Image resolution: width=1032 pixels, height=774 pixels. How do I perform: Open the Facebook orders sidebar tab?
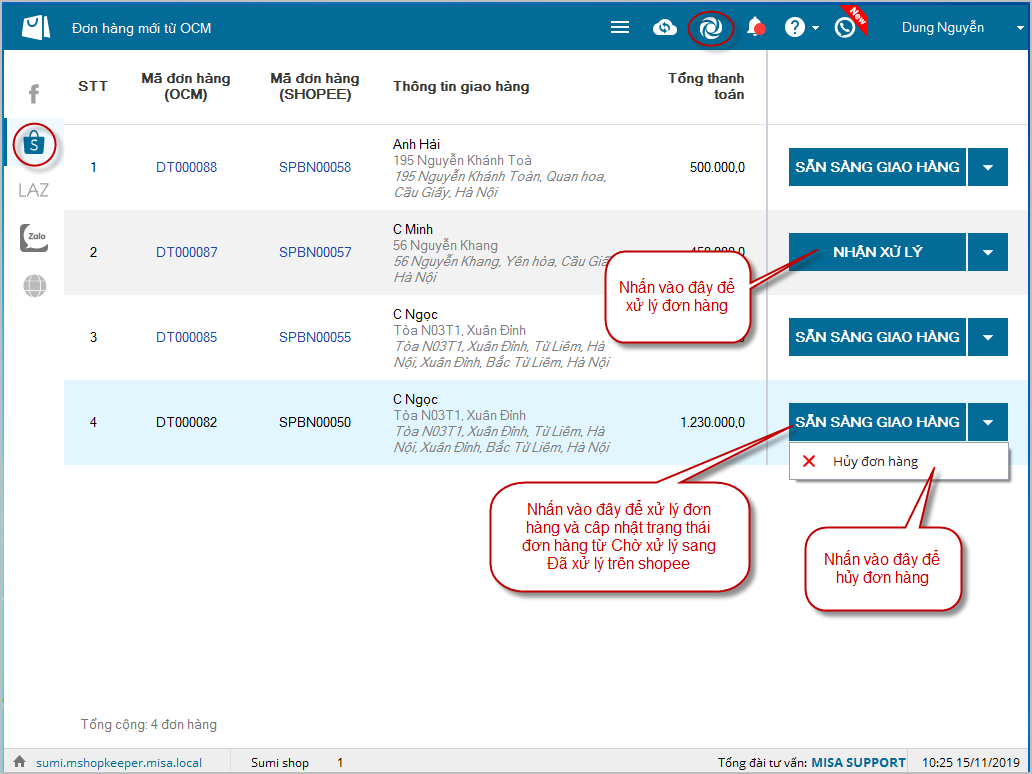point(33,95)
